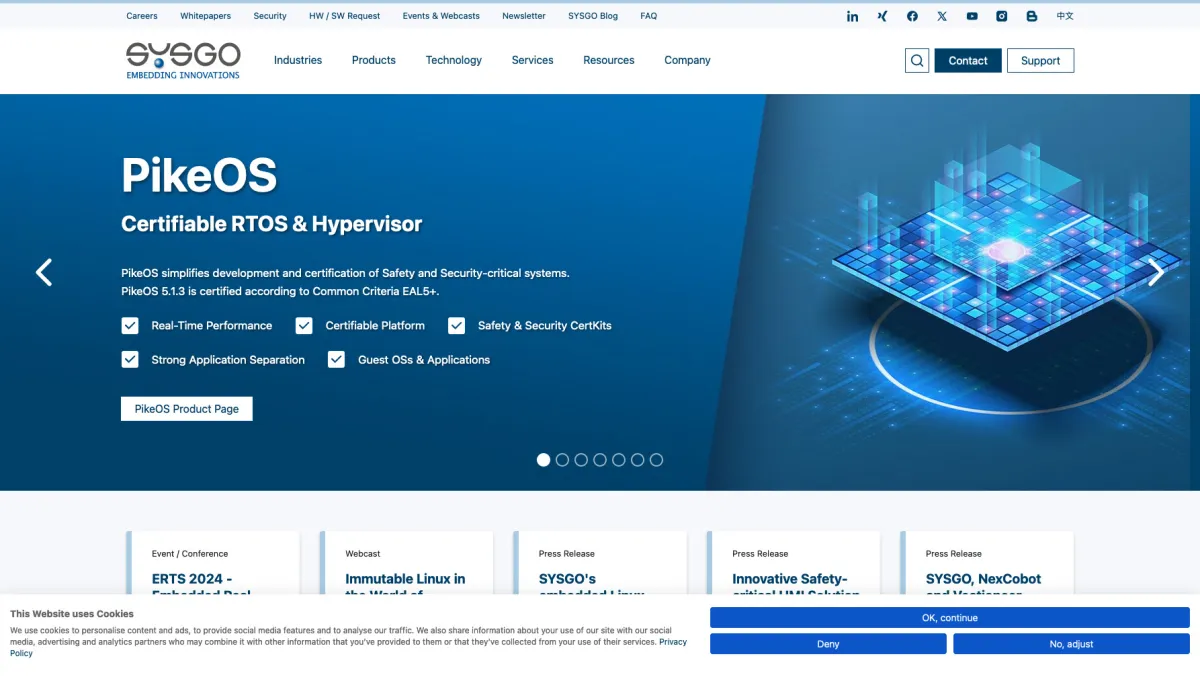Open the Careers link
The image size is (1200, 677).
[x=142, y=16]
